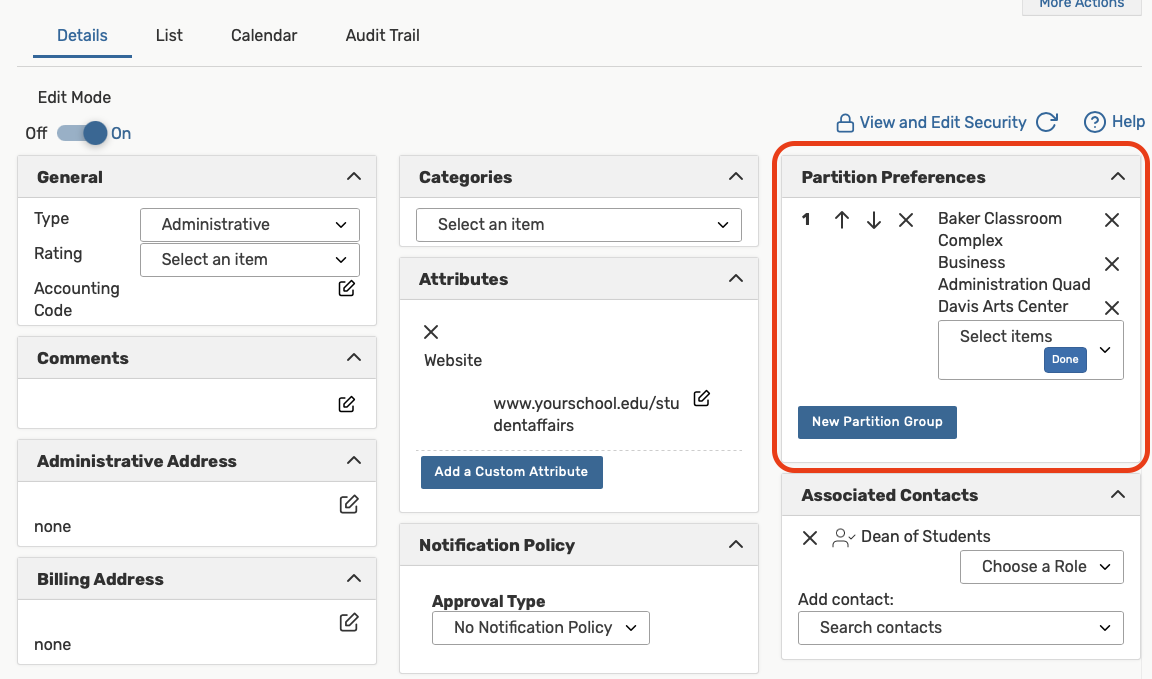Open the Audit Trail tab
The height and width of the screenshot is (679, 1152).
382,35
